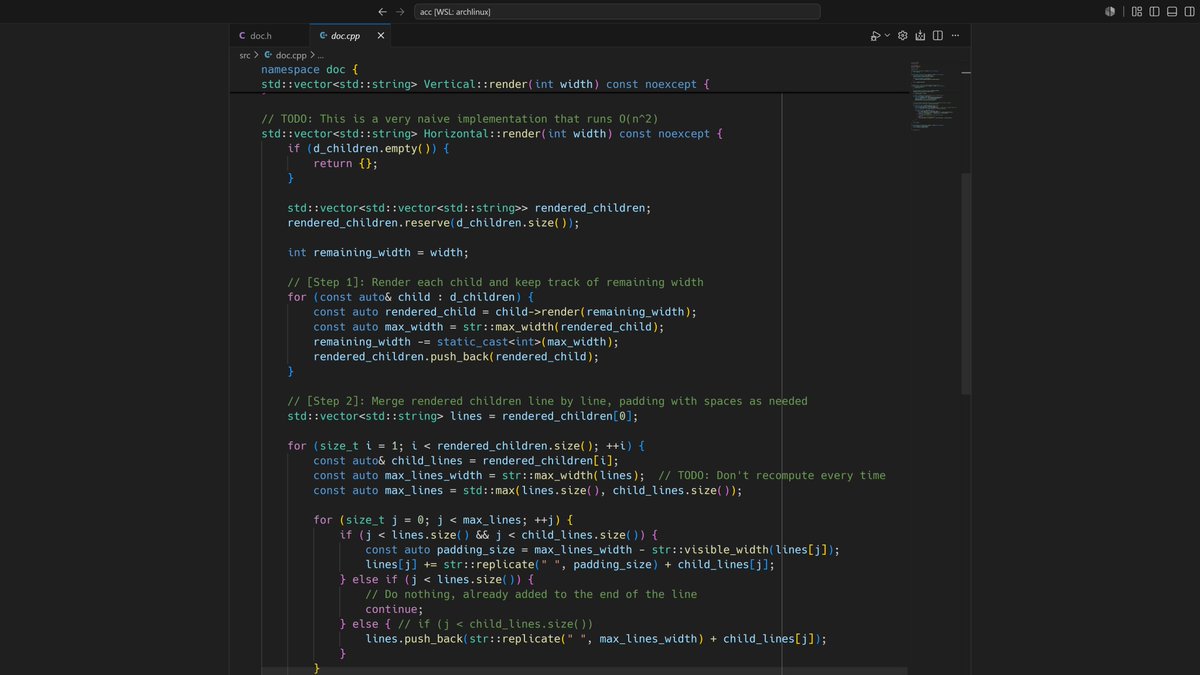
Task: Toggle the secondary side bar
Action: point(1189,11)
